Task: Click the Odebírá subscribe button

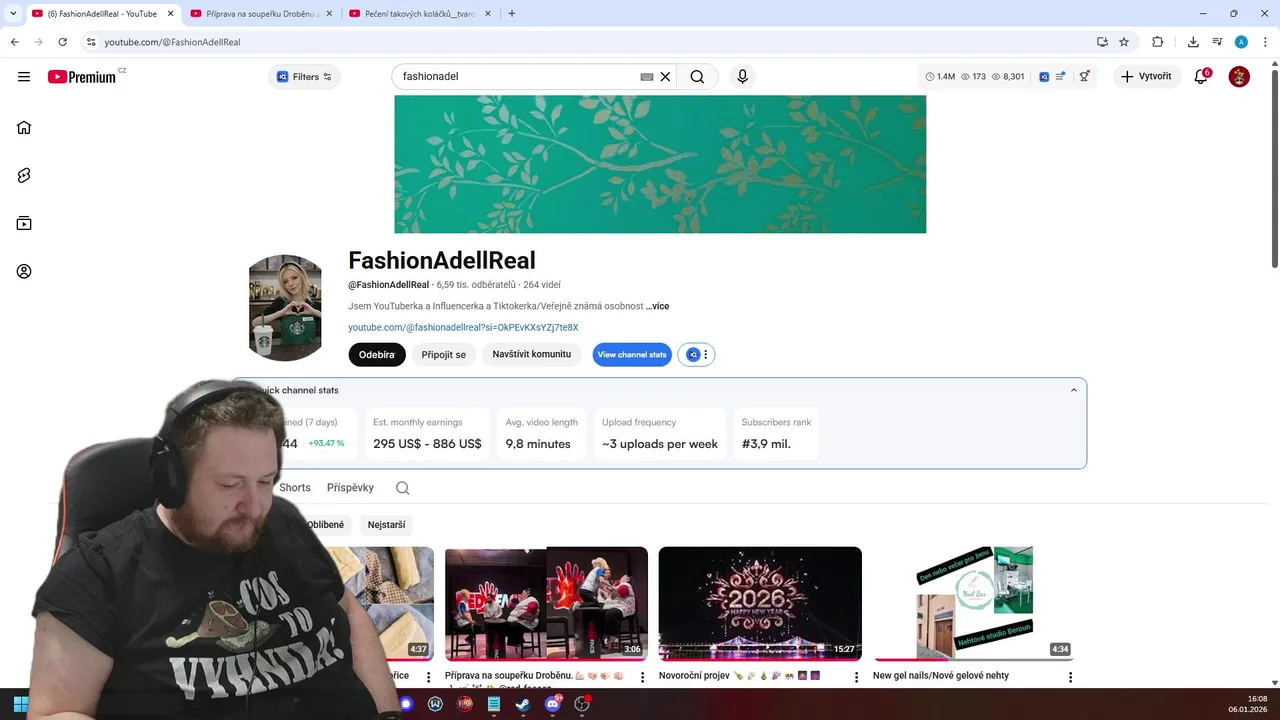Action: (377, 355)
